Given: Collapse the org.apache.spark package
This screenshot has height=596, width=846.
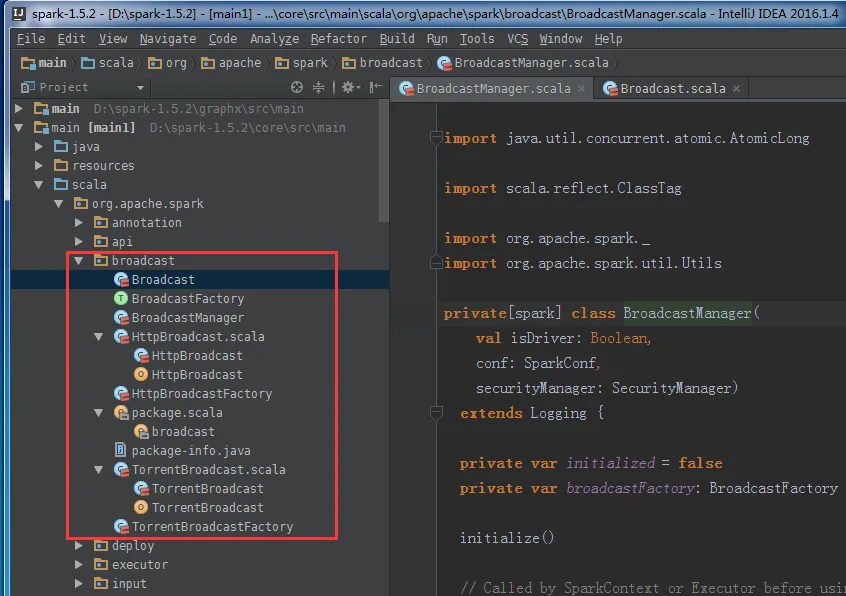Looking at the screenshot, I should click(59, 203).
